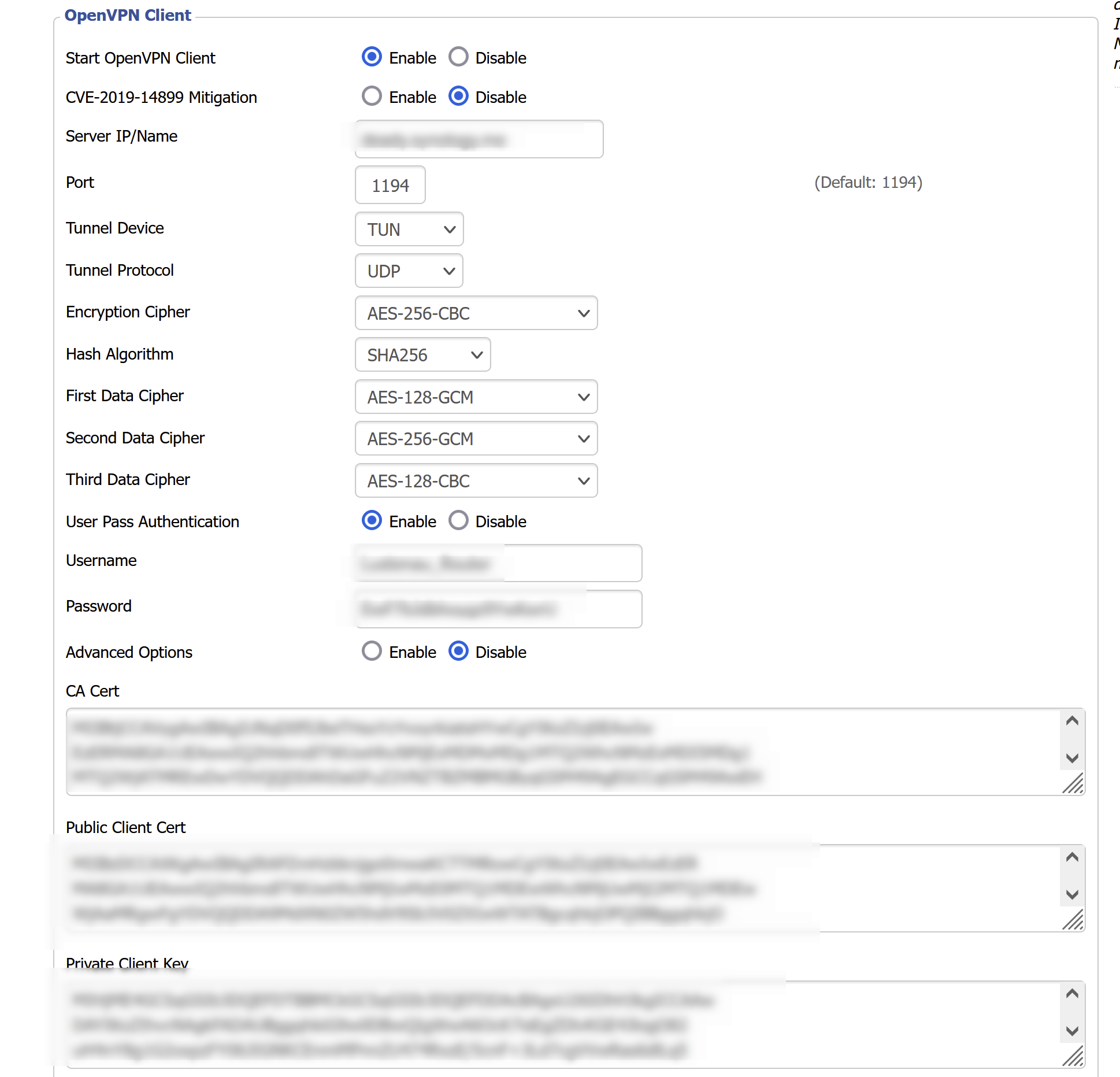The width and height of the screenshot is (1120, 1077).
Task: Click the "Advanced Options" label
Action: (x=129, y=652)
